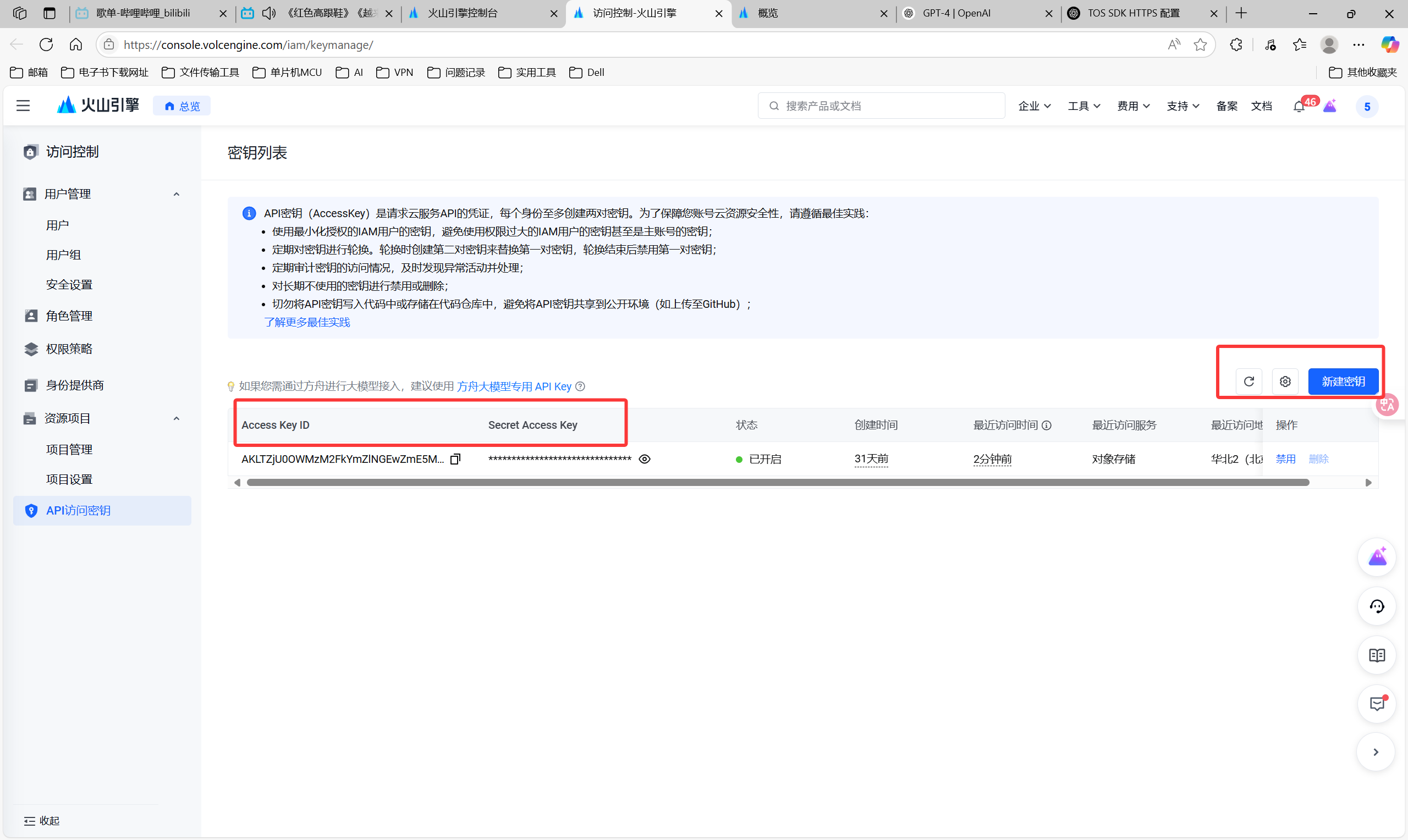Screen dimensions: 1408x840
Task: Open the customer service headset icon
Action: tap(1376, 606)
